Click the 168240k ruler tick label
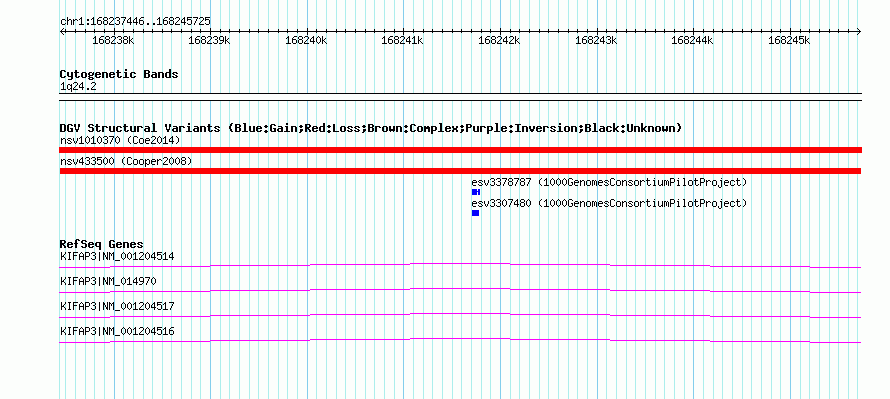Screen dimensions: 890x399 tap(307, 41)
